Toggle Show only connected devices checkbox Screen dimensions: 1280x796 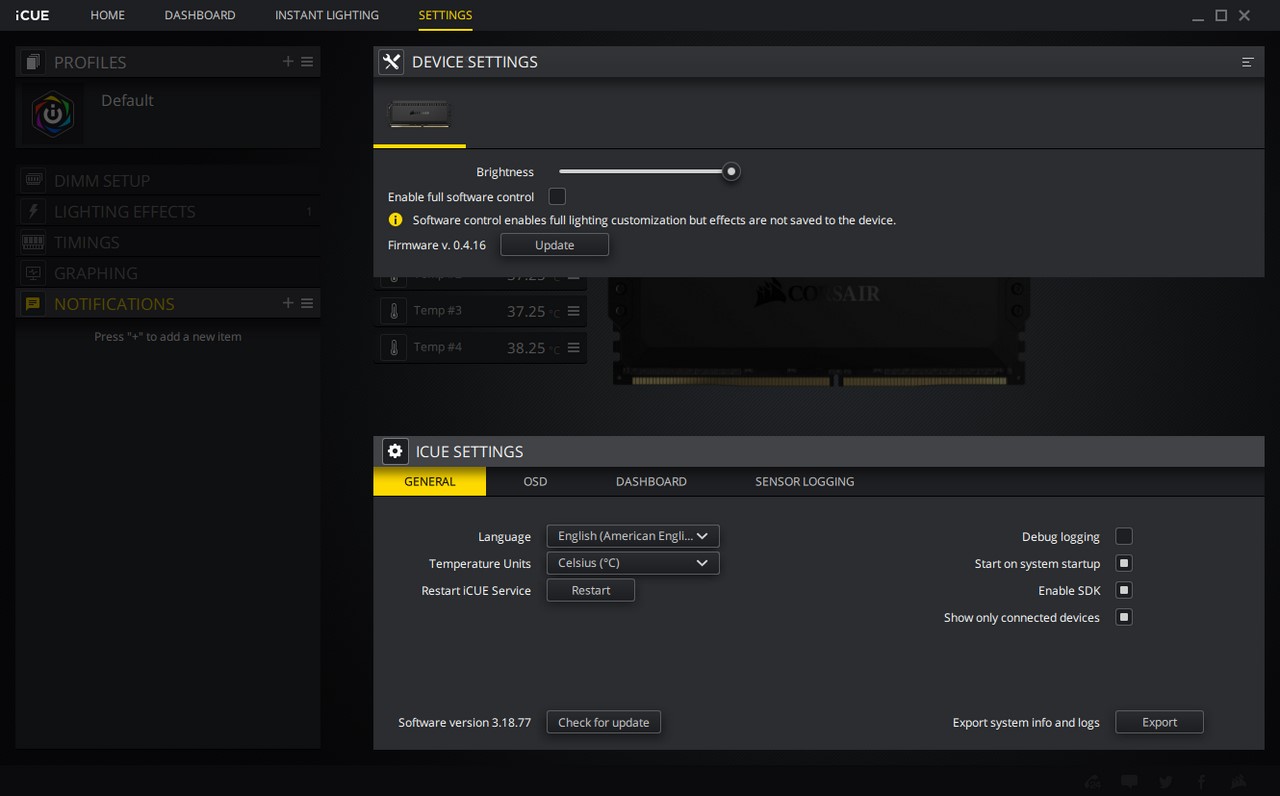1124,618
